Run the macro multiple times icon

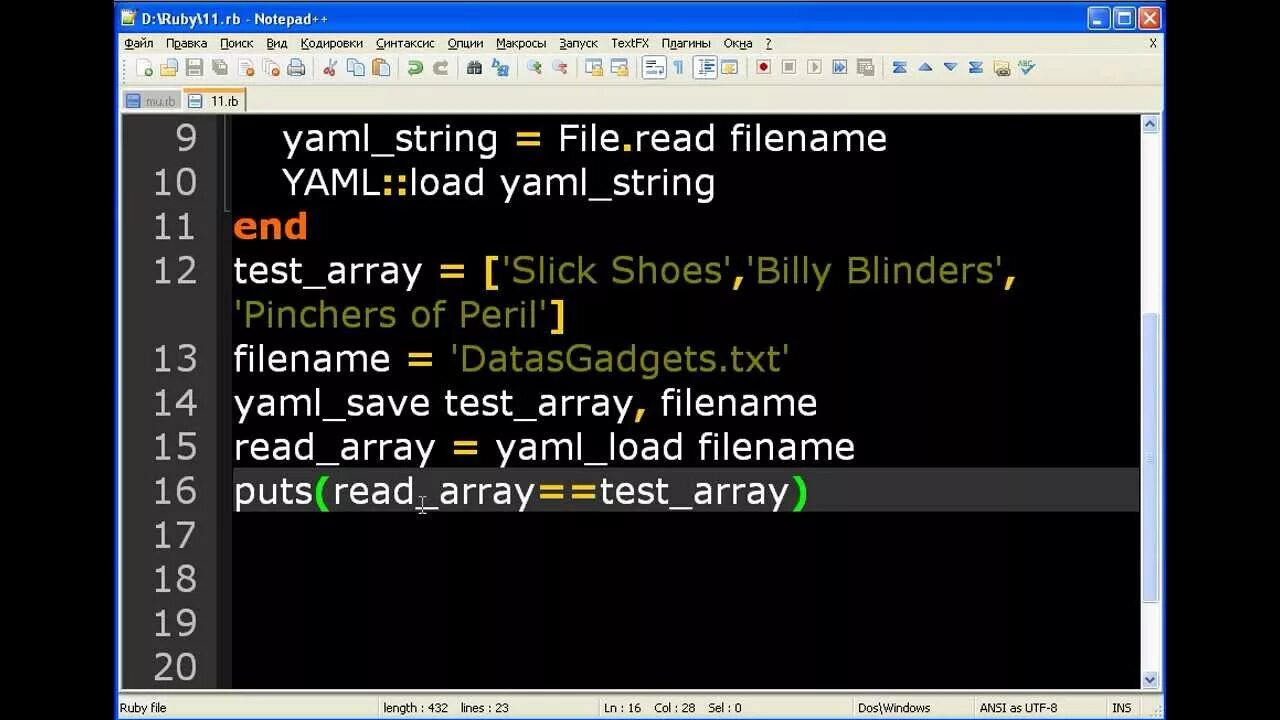pos(840,68)
